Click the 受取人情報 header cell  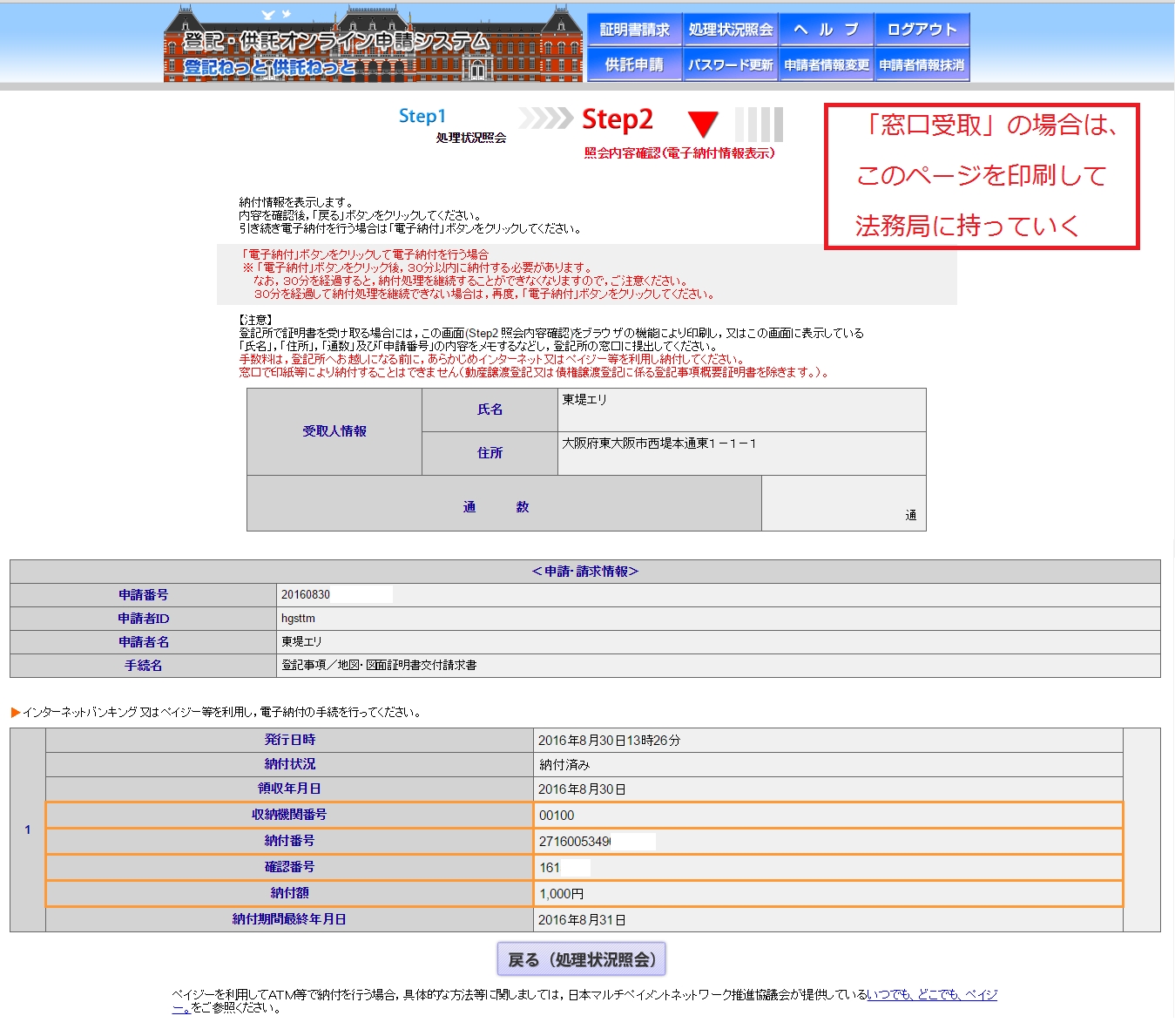[x=334, y=431]
